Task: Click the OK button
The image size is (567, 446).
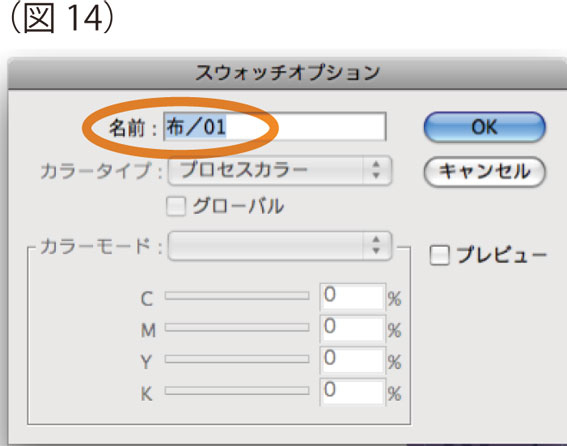Action: point(484,127)
